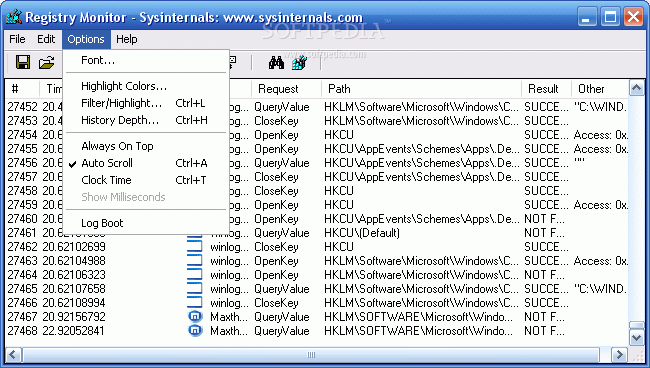Click the Save floppy disk toolbar icon
650x368 pixels.
[23, 62]
